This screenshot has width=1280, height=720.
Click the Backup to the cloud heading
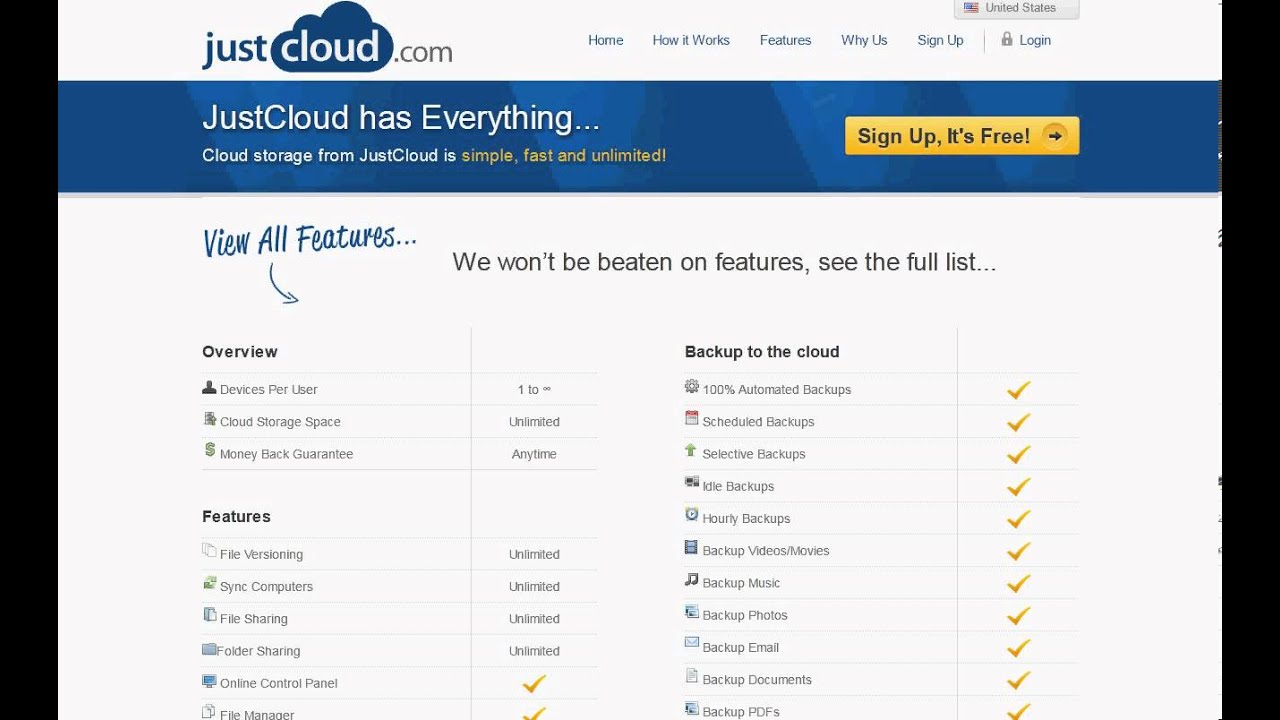tap(762, 352)
